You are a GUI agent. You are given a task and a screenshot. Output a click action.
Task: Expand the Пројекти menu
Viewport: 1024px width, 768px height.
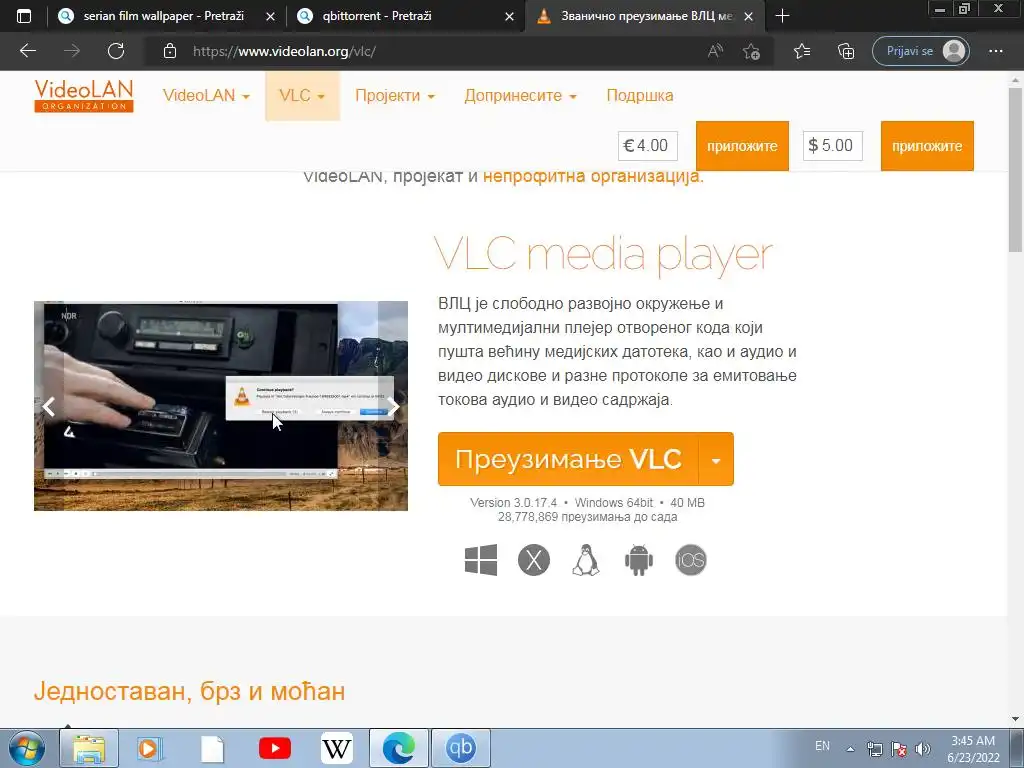pos(395,95)
